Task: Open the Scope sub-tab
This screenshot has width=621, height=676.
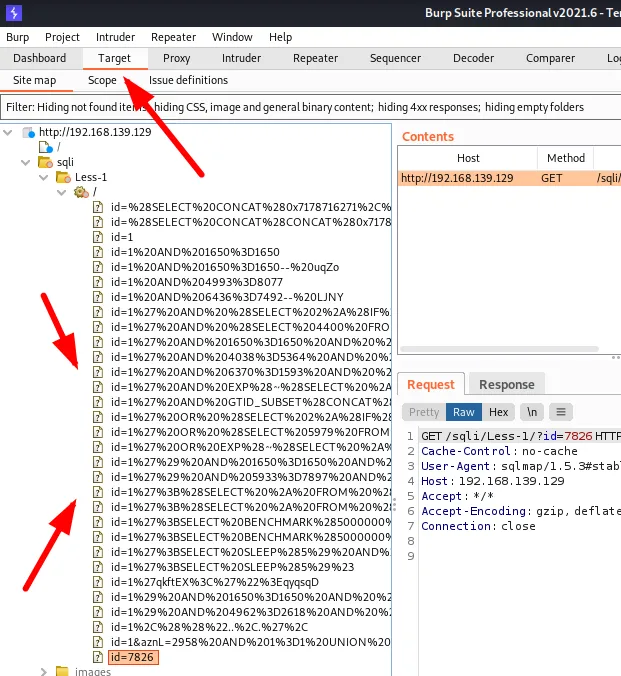Action: 102,80
